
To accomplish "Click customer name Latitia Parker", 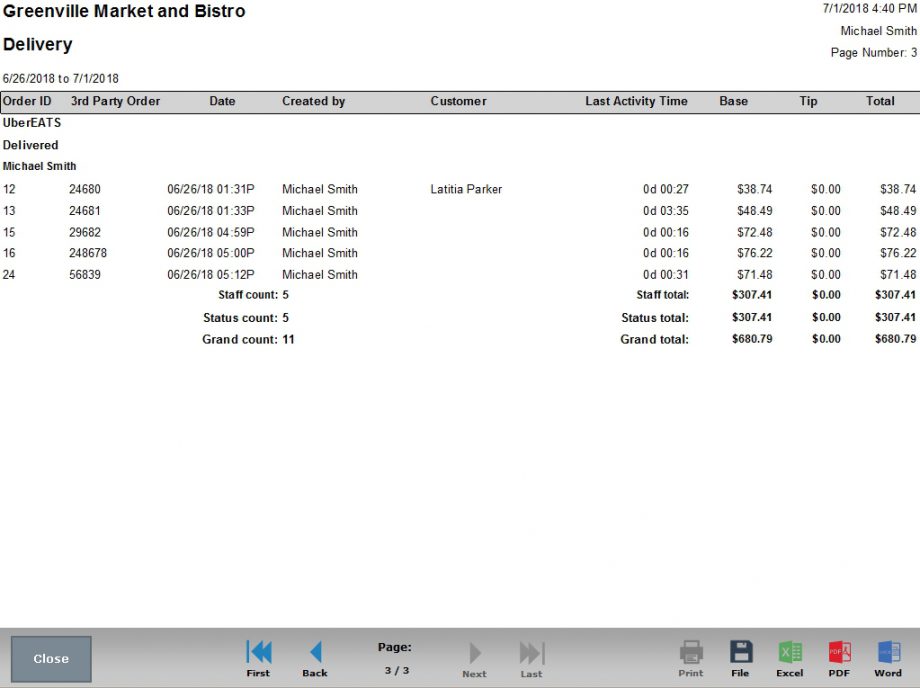I will (467, 189).
